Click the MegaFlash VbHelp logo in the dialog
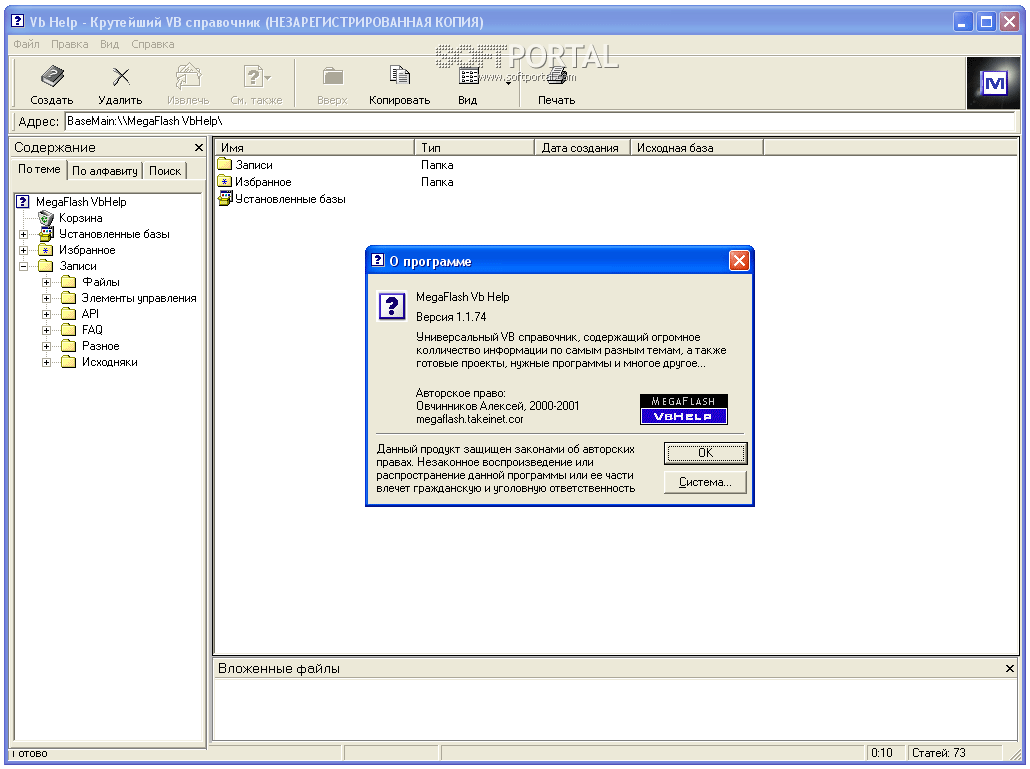This screenshot has width=1030, height=769. [x=684, y=409]
